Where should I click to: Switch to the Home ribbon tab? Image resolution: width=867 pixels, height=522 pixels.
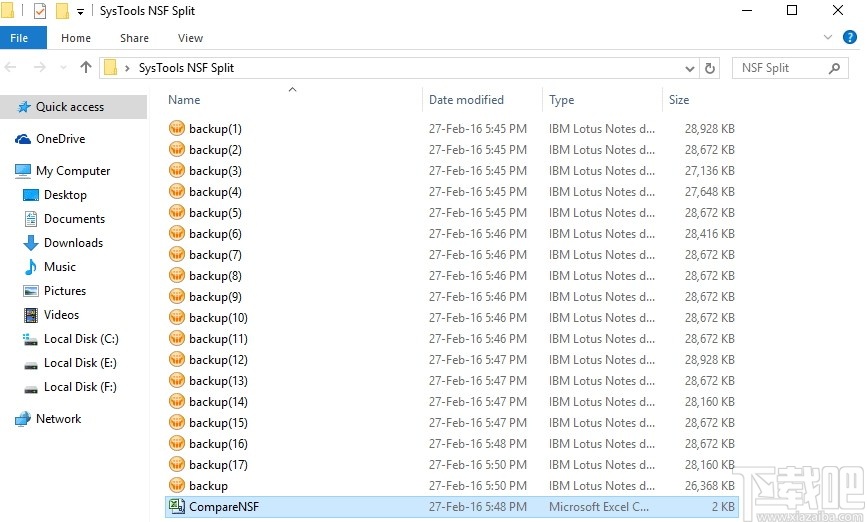pyautogui.click(x=76, y=38)
